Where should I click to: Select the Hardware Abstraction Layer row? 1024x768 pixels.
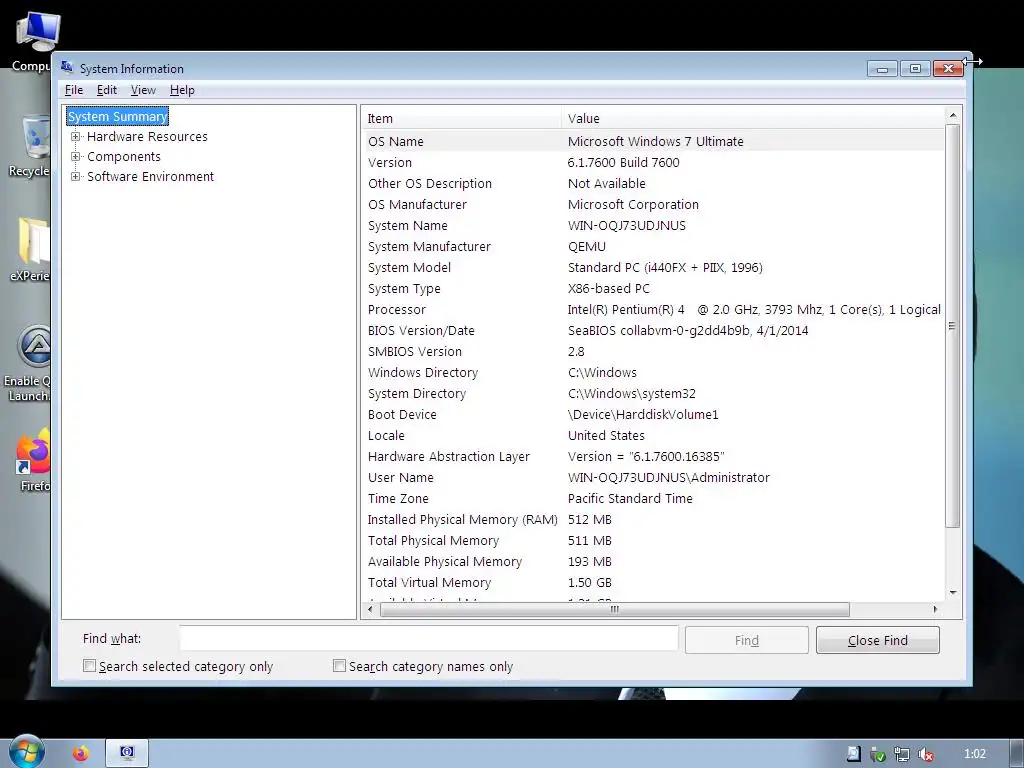coord(652,456)
